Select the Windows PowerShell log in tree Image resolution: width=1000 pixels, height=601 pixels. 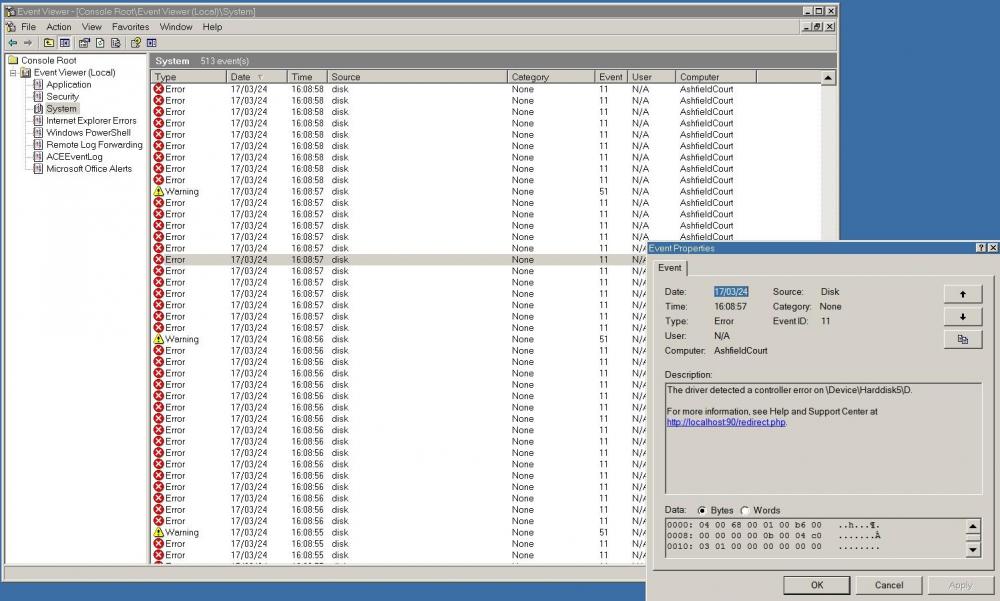(88, 133)
